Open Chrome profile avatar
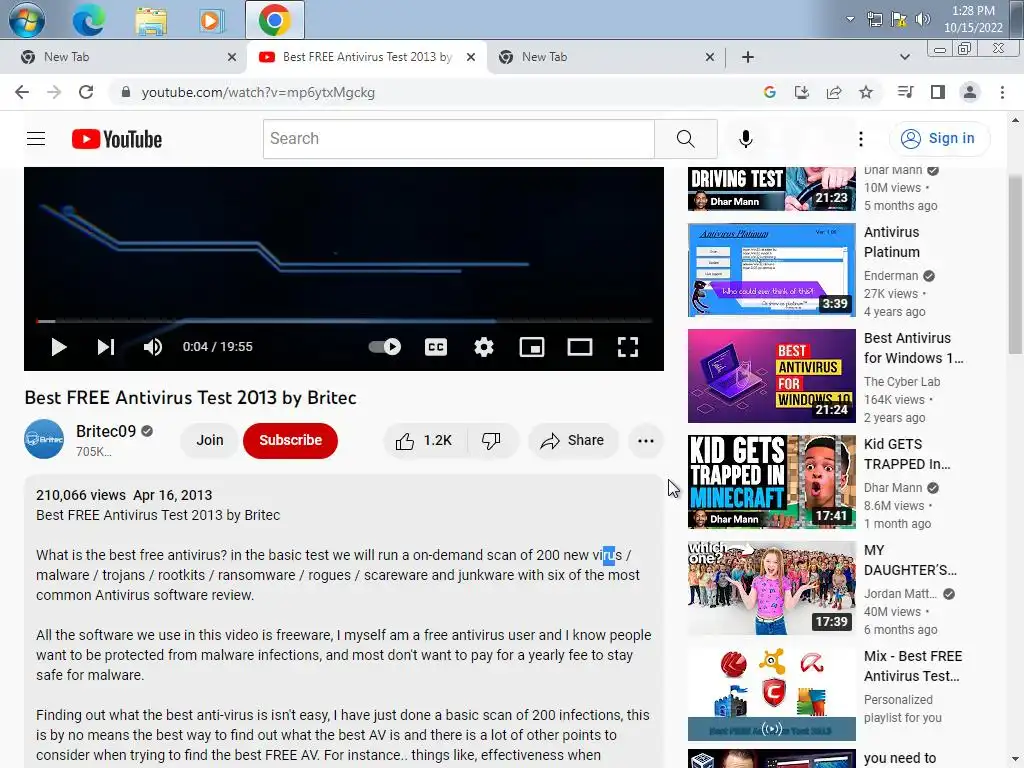The width and height of the screenshot is (1024, 768). [x=970, y=92]
